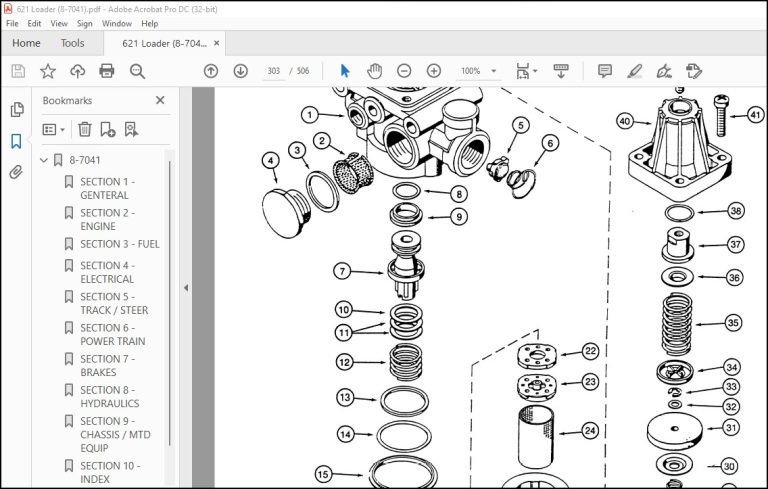Jump to SECTION 7 - BRAKES bookmark

coord(107,366)
